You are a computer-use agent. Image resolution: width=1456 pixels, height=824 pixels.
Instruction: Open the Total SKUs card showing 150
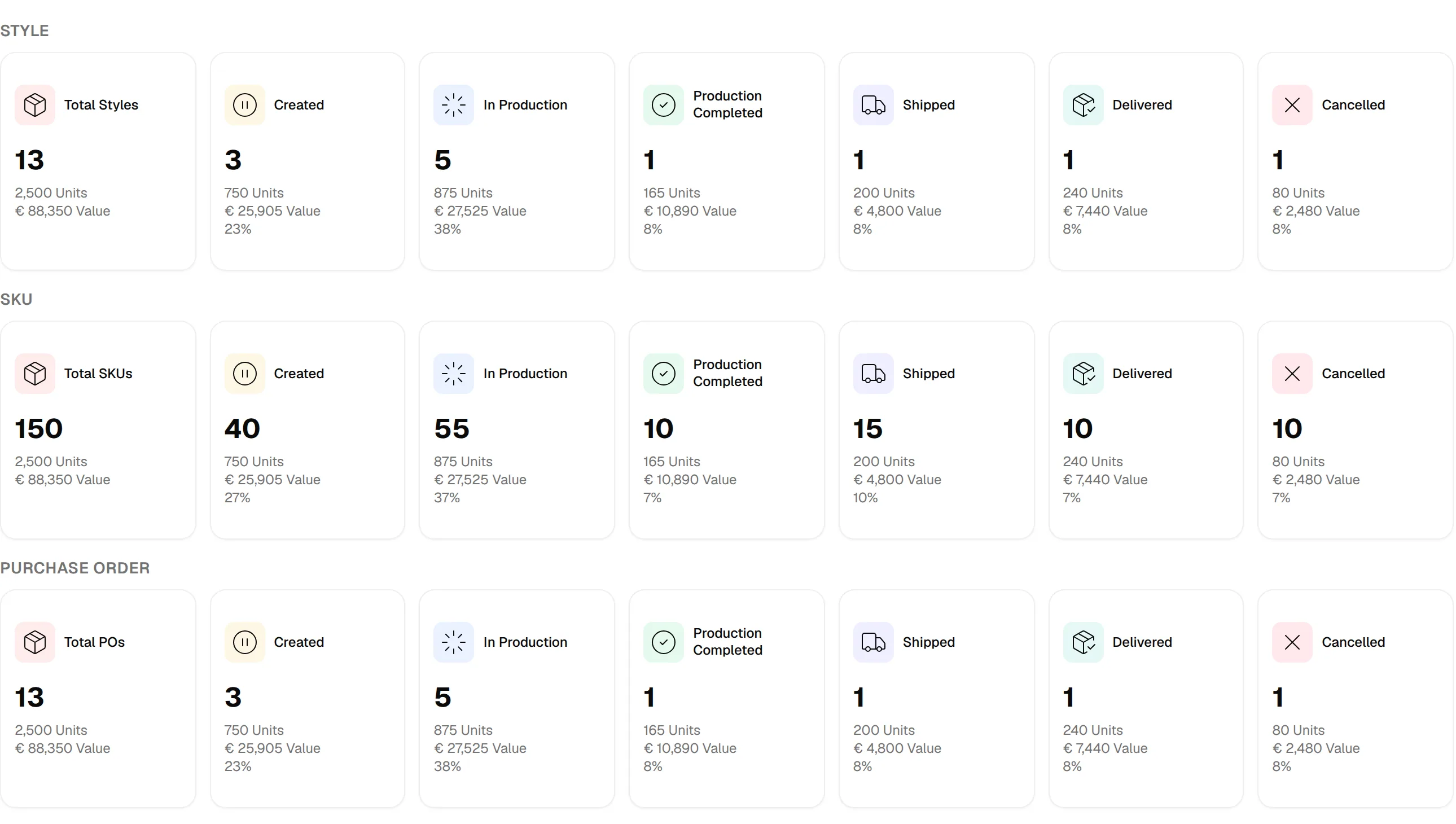pos(98,430)
